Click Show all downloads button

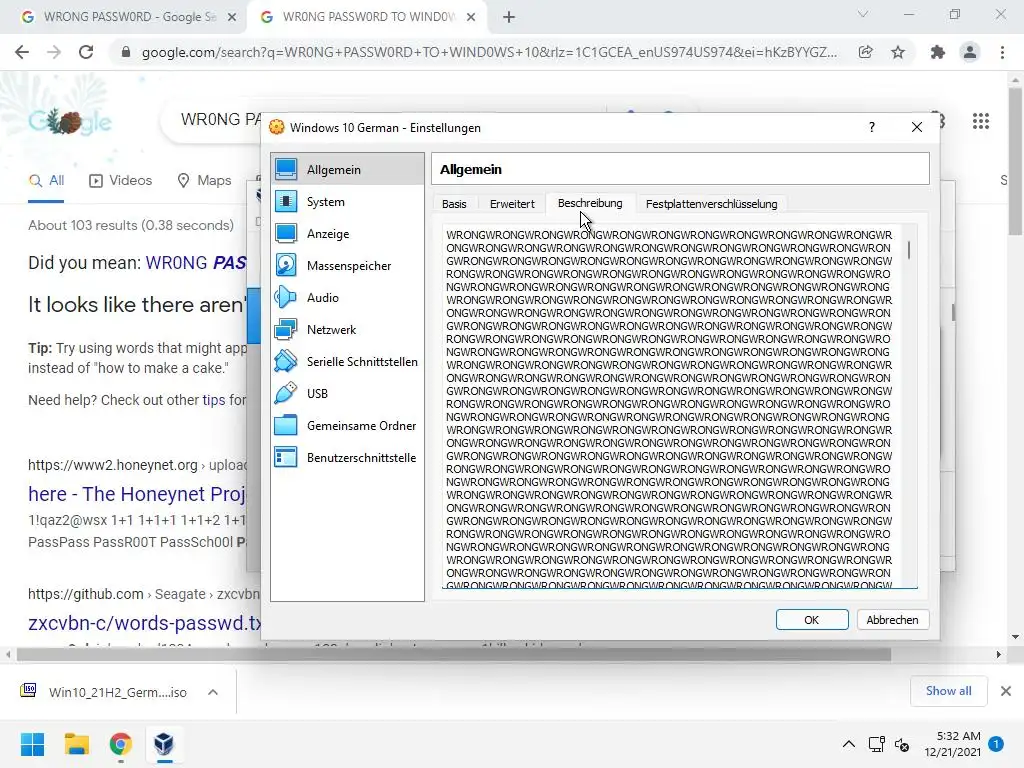[948, 691]
